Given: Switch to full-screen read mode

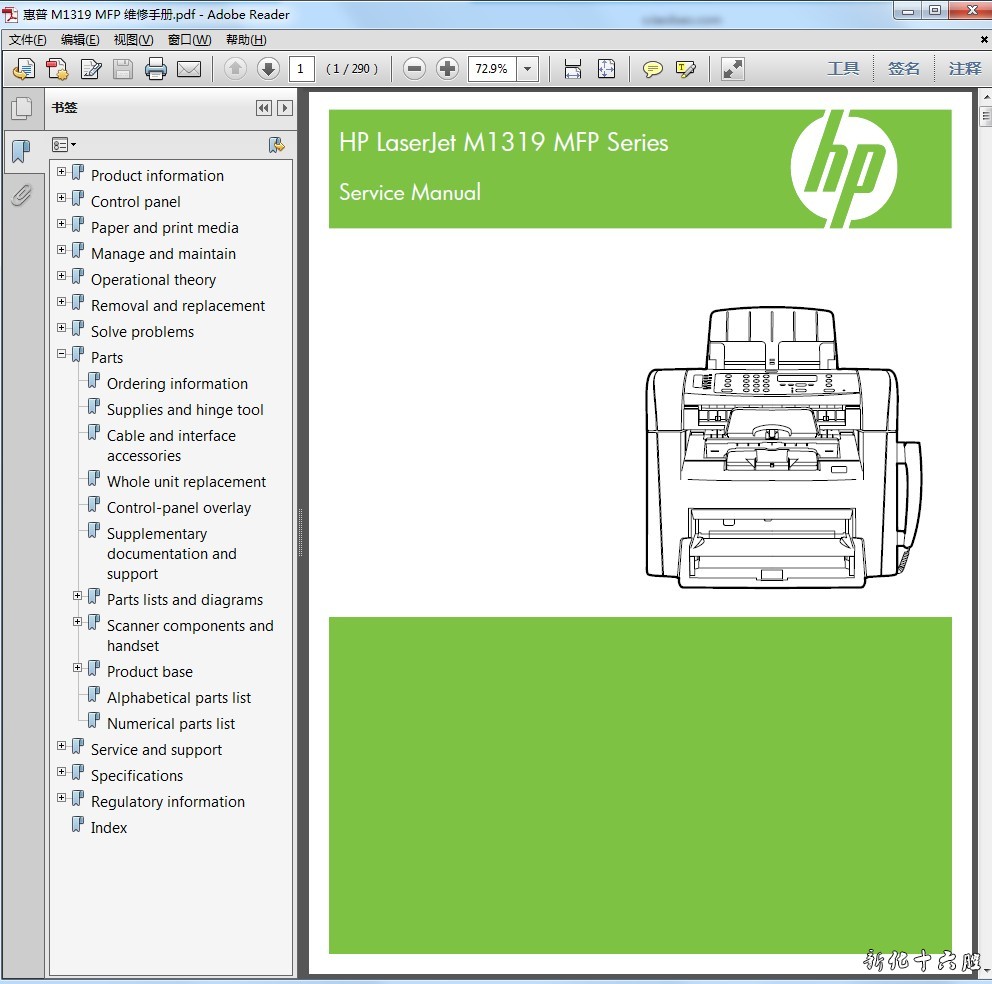Looking at the screenshot, I should pyautogui.click(x=733, y=69).
